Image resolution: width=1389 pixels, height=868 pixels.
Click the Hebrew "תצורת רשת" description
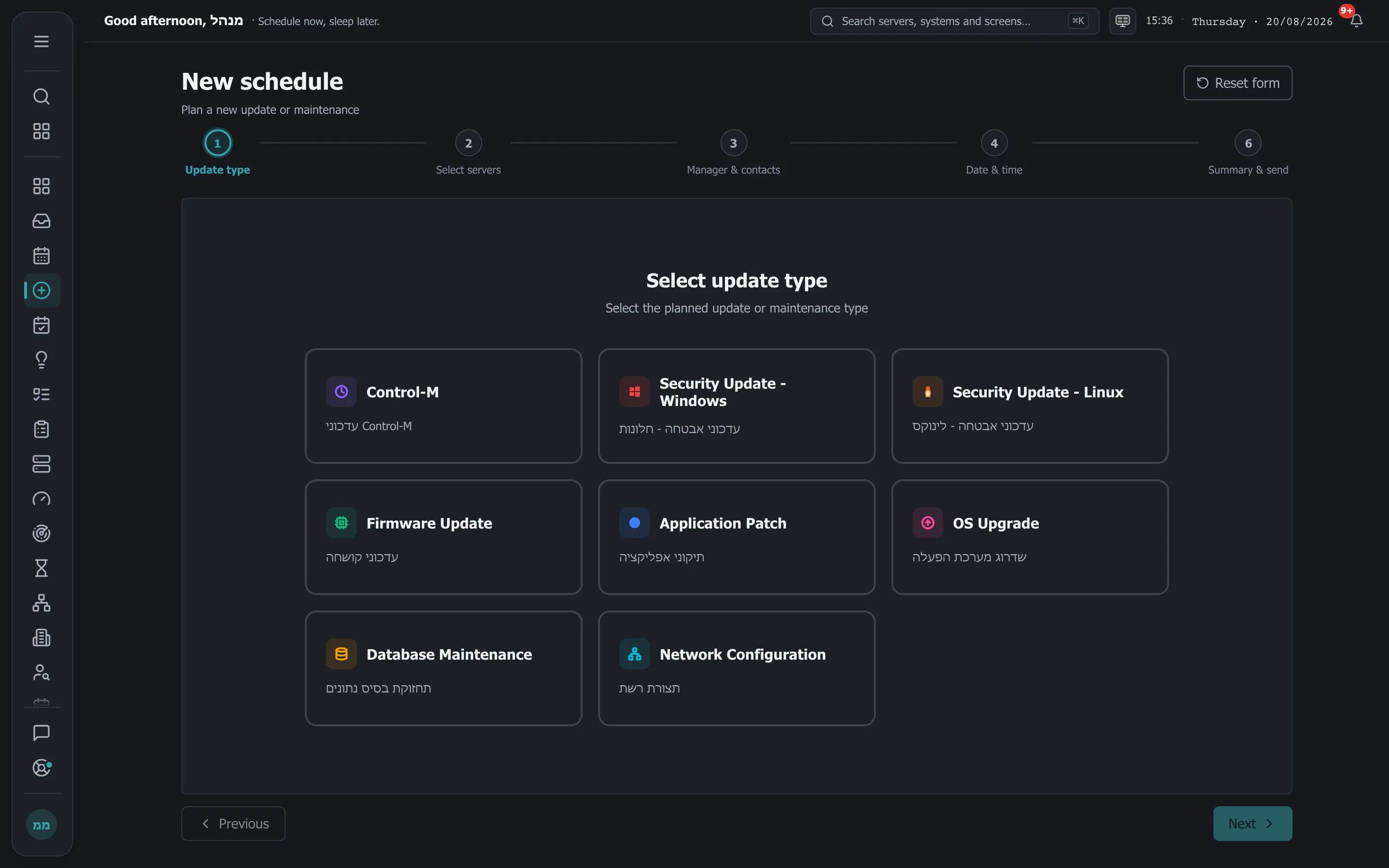pyautogui.click(x=649, y=688)
